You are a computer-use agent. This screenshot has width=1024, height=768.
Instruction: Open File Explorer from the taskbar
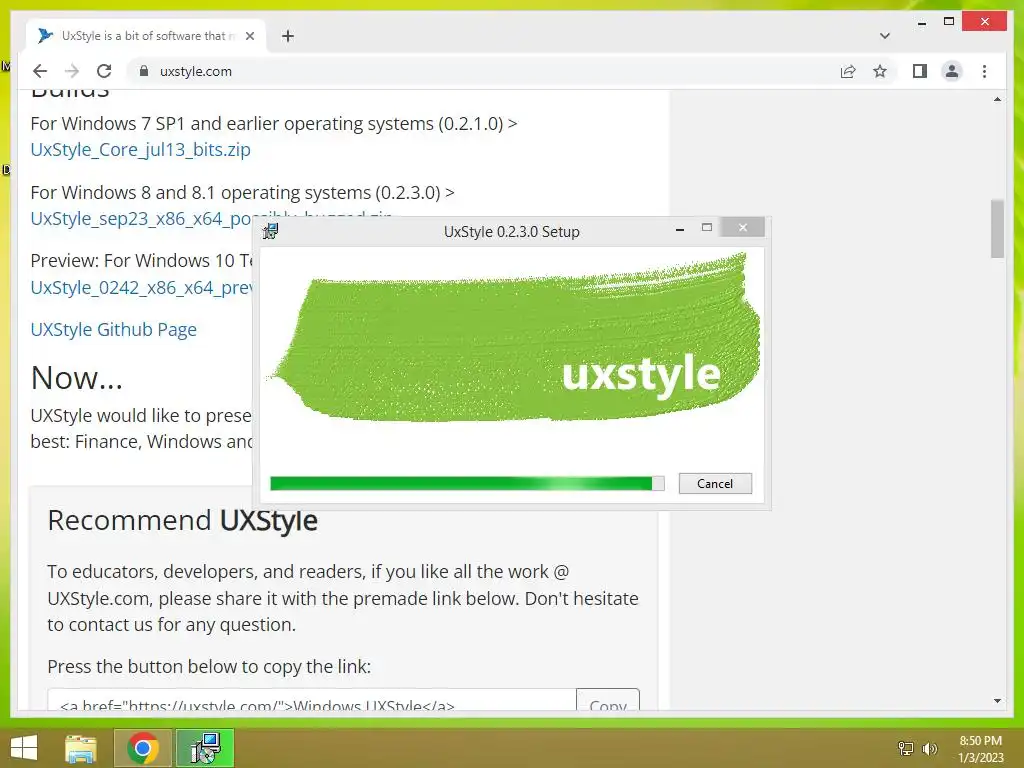click(x=81, y=748)
